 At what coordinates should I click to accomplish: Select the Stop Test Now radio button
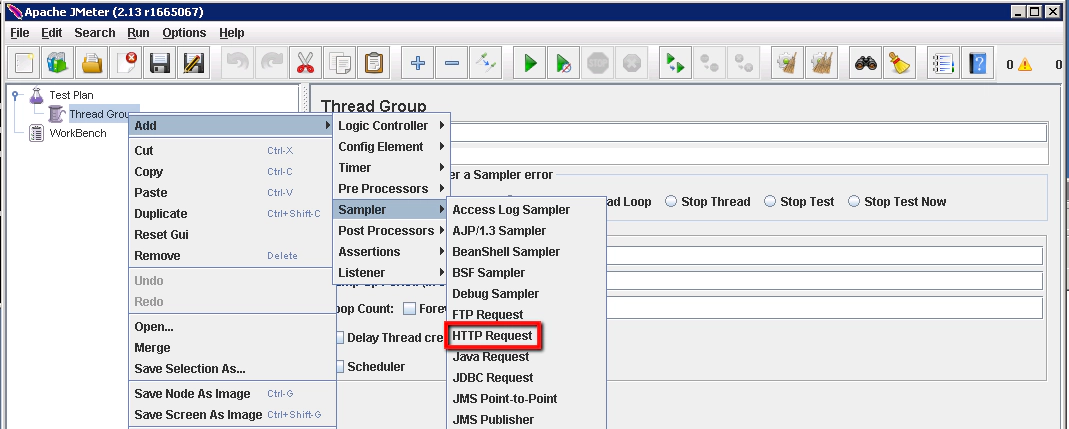[x=854, y=201]
